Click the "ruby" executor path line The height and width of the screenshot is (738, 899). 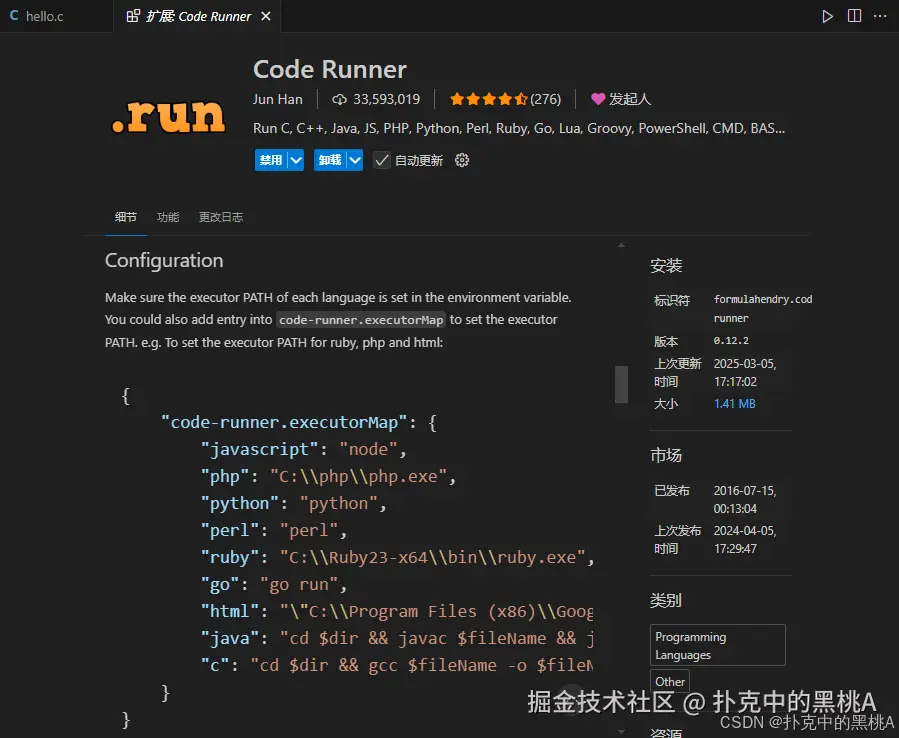coord(397,557)
